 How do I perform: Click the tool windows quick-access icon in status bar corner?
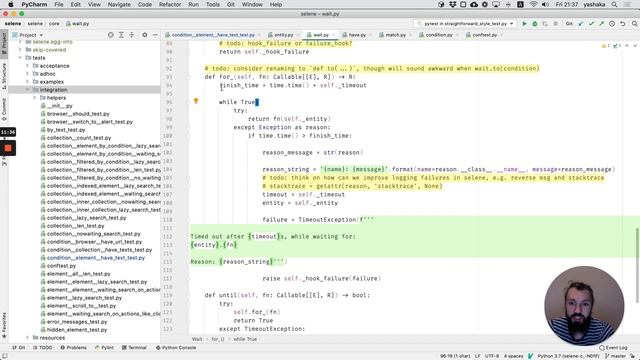4,356
